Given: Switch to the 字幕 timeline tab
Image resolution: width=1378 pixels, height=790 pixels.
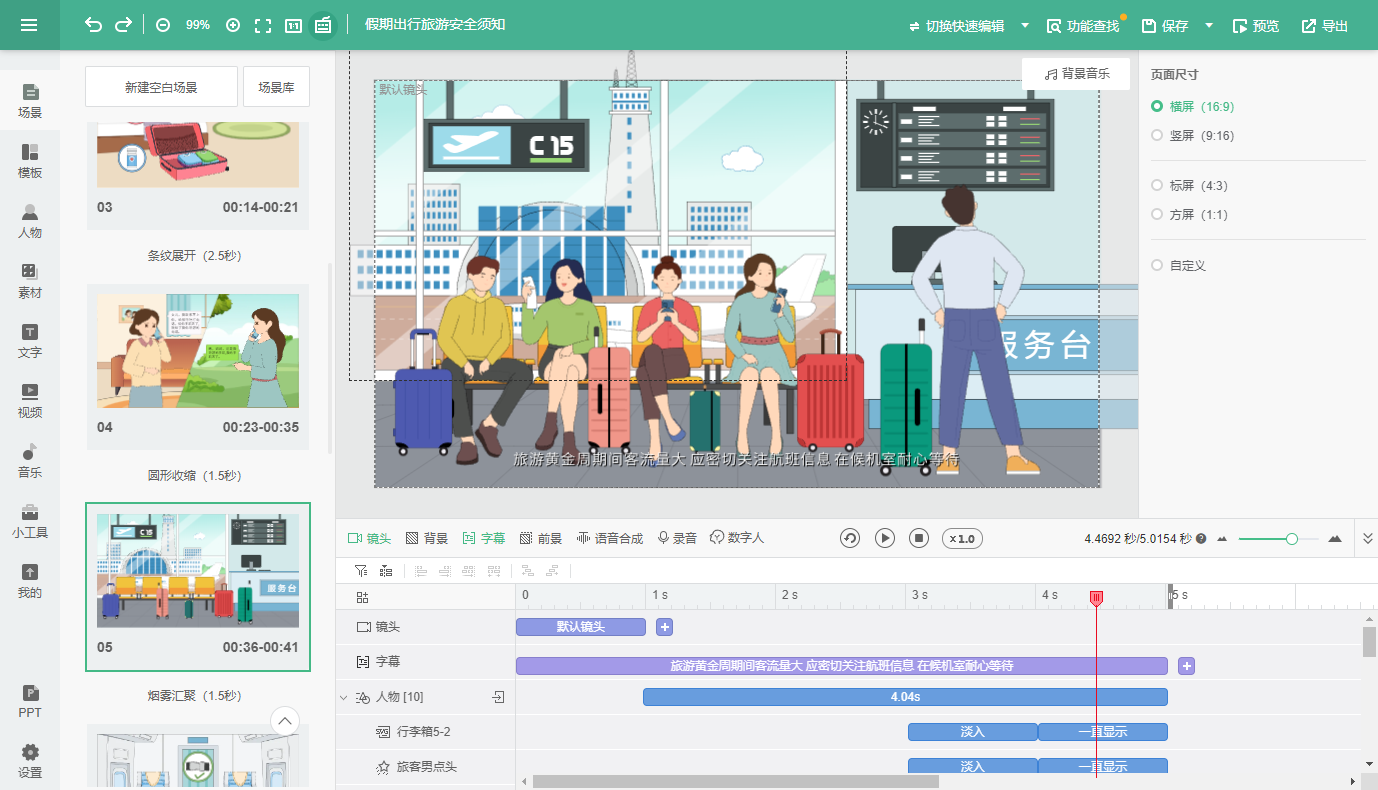Looking at the screenshot, I should [484, 538].
